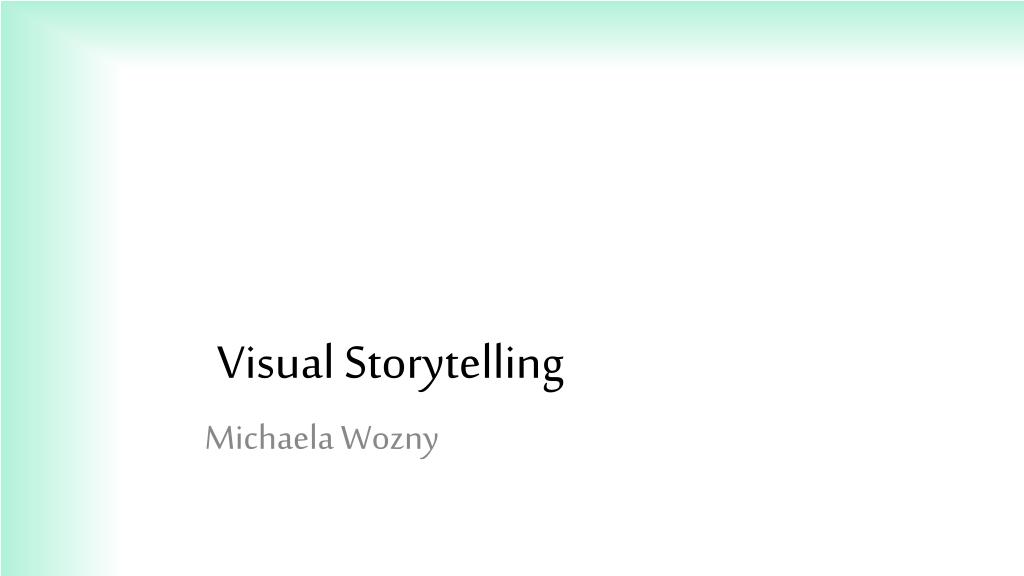Click the word Storytelling in the title
Image resolution: width=1024 pixels, height=576 pixels.
[454, 366]
